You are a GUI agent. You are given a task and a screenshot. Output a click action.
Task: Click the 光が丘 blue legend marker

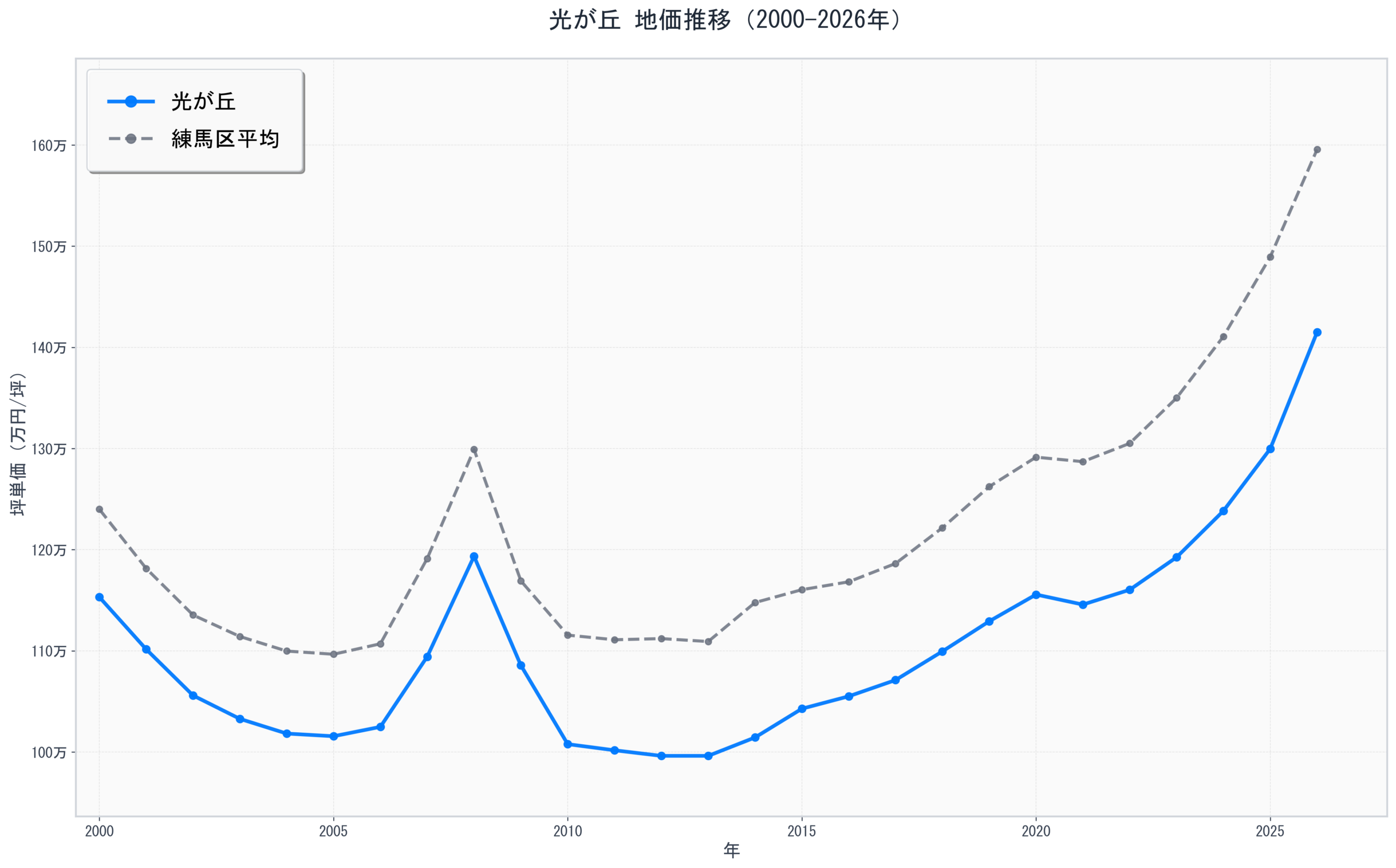131,101
